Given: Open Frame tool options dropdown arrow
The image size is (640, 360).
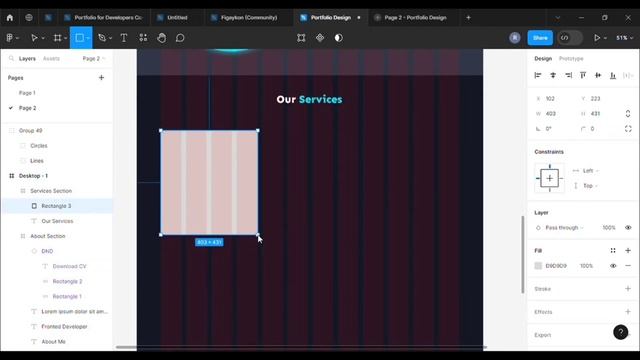Looking at the screenshot, I should click(x=65, y=38).
